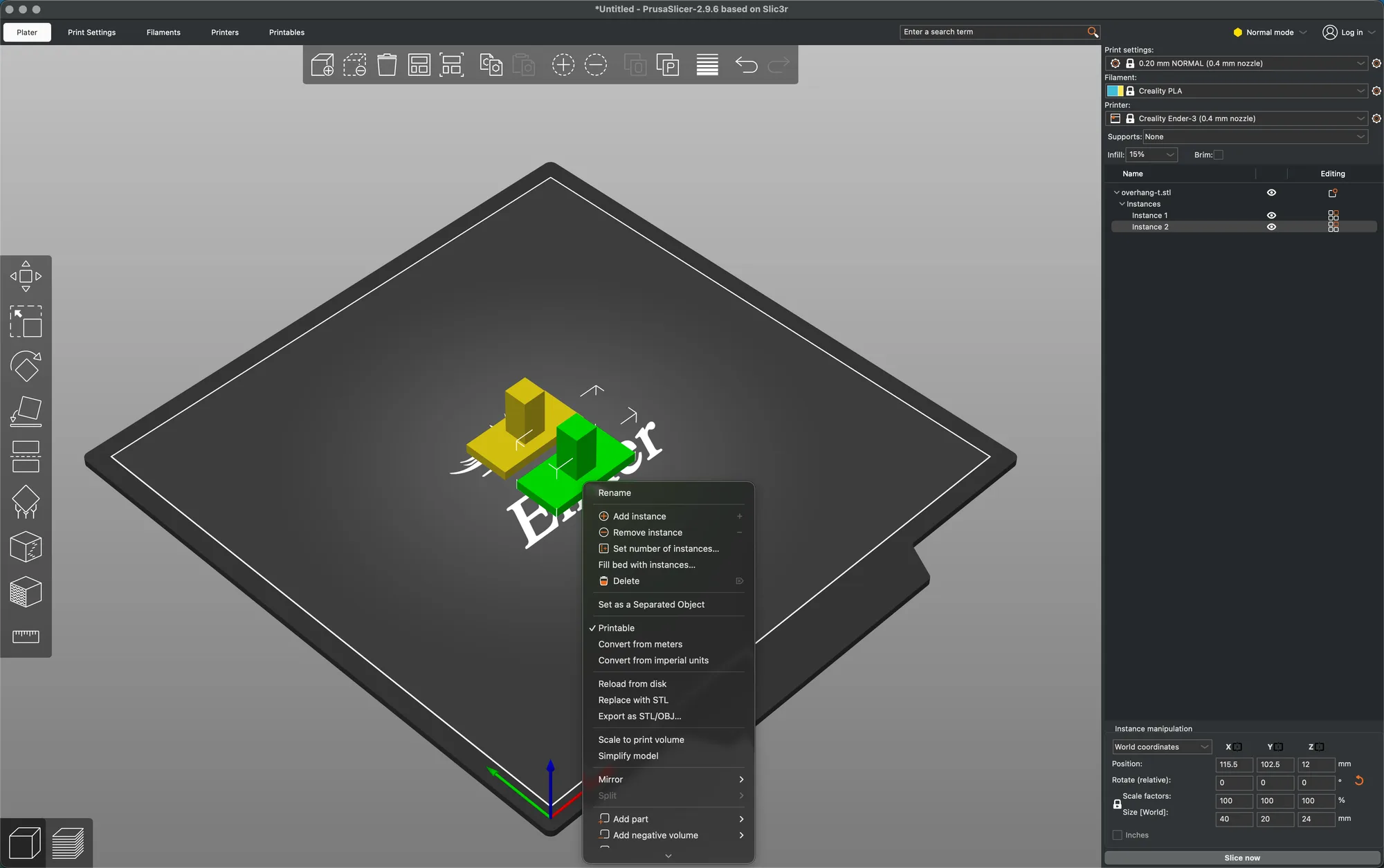
Task: Enable the Brim checkbox
Action: pyautogui.click(x=1219, y=155)
